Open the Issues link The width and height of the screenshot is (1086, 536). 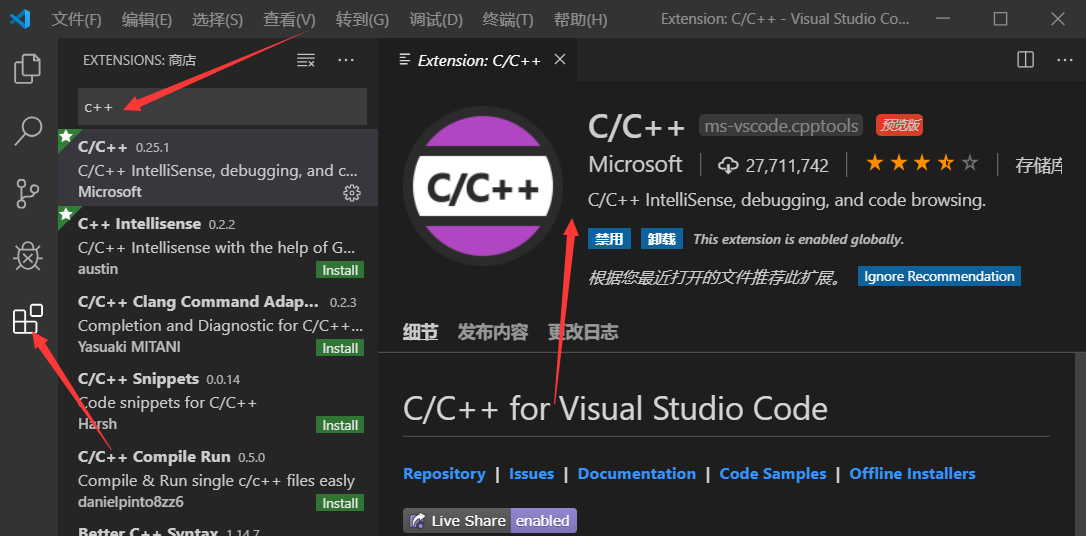pos(531,474)
